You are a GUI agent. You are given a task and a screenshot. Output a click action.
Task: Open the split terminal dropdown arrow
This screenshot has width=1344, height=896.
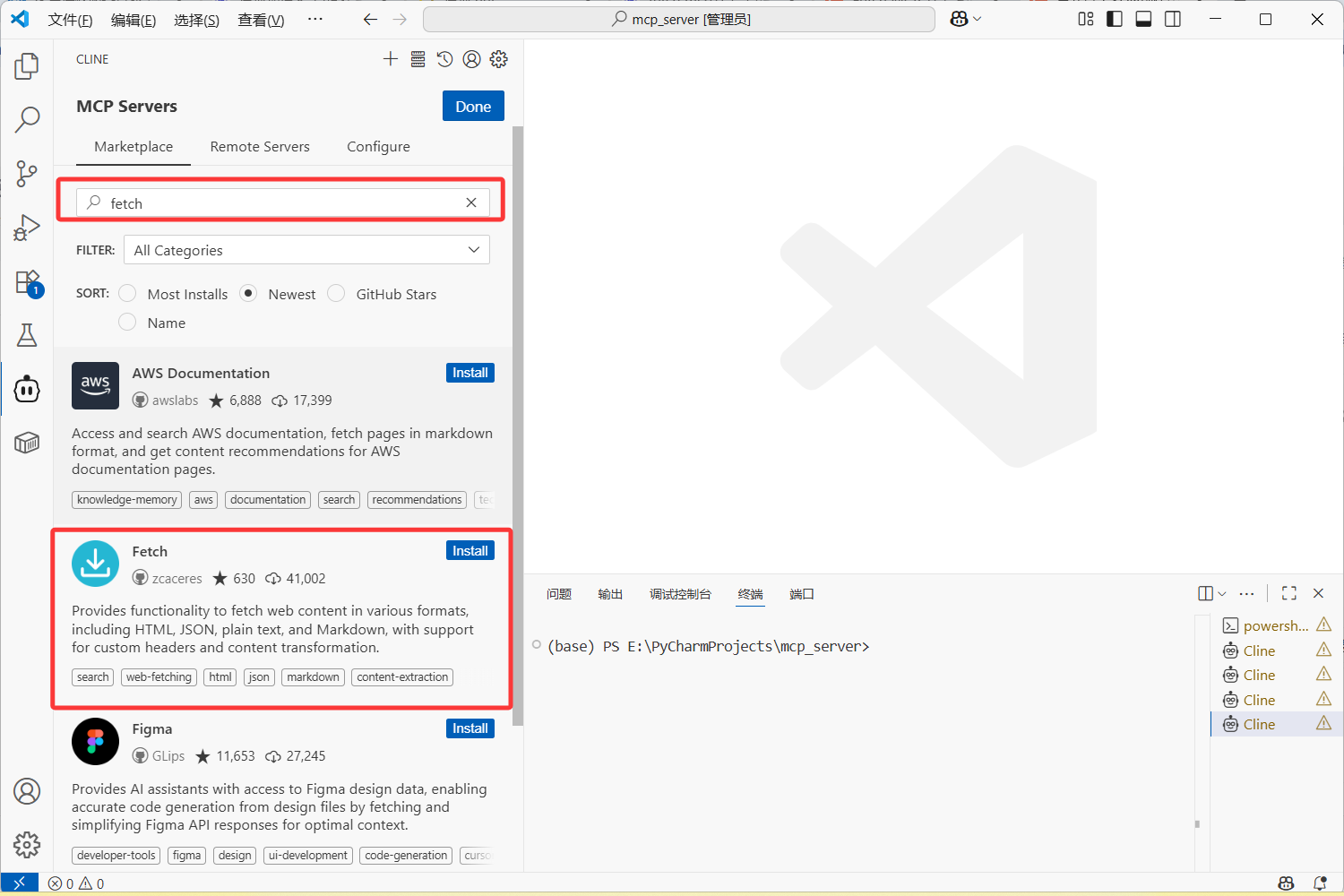1222,593
